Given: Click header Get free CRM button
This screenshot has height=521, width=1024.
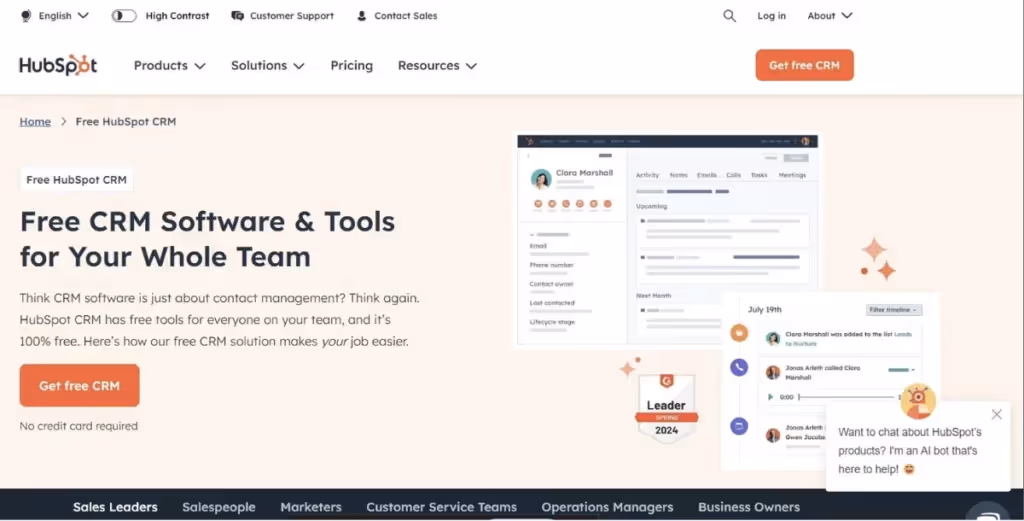Looking at the screenshot, I should tap(805, 65).
